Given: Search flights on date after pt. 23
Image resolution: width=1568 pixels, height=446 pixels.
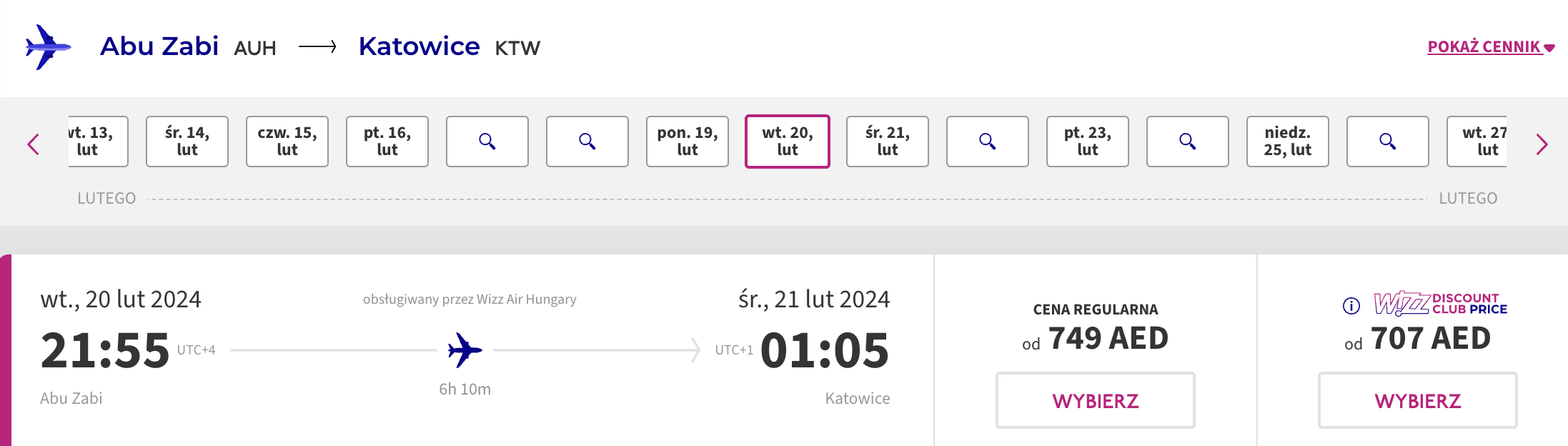Looking at the screenshot, I should [x=1188, y=142].
